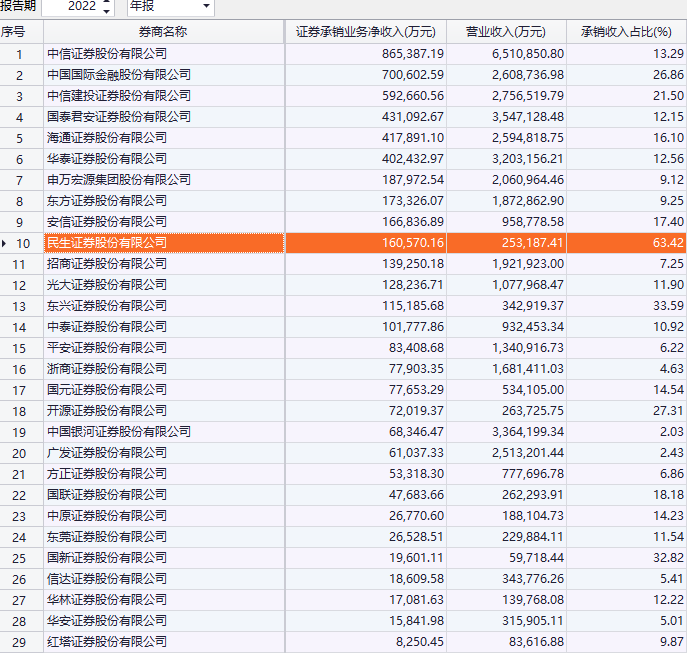Click operating revenue value 3,364,199.34

[x=528, y=432]
